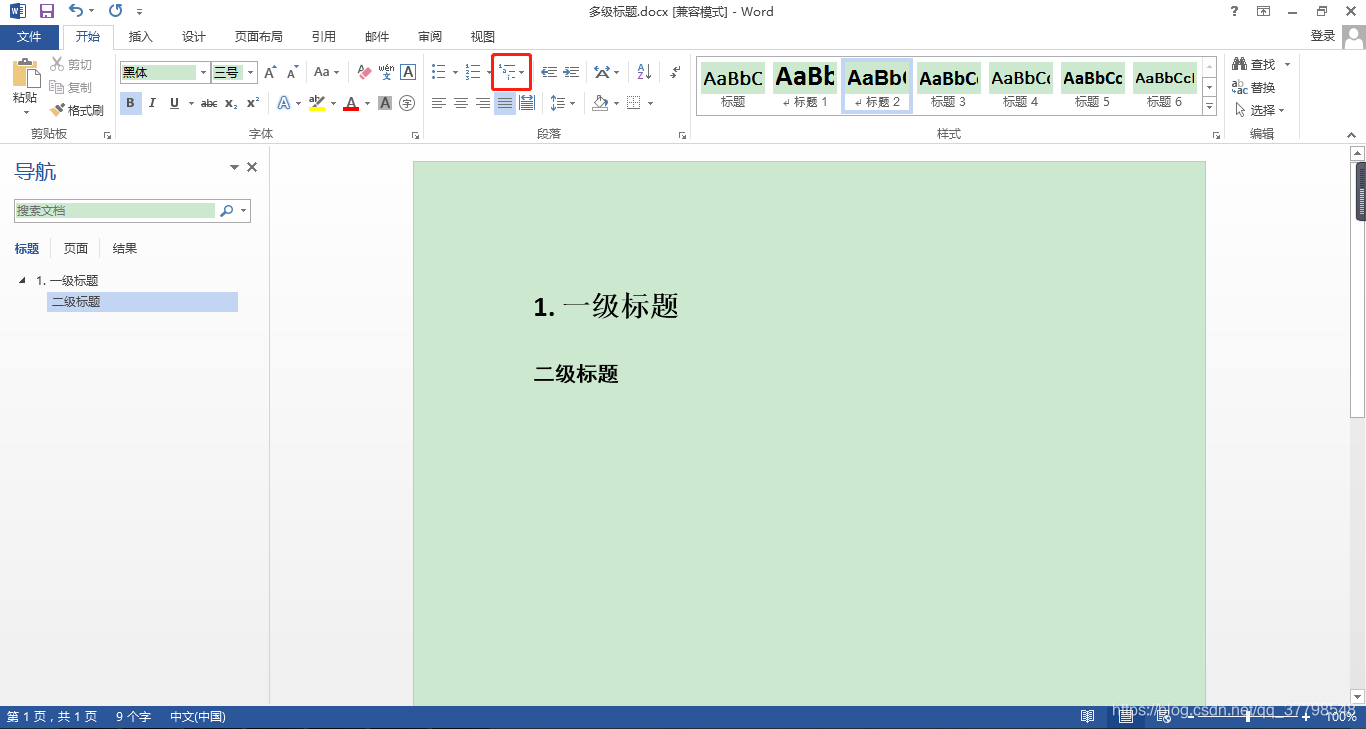
Task: Click the Copy 复制 icon
Action: 57,87
